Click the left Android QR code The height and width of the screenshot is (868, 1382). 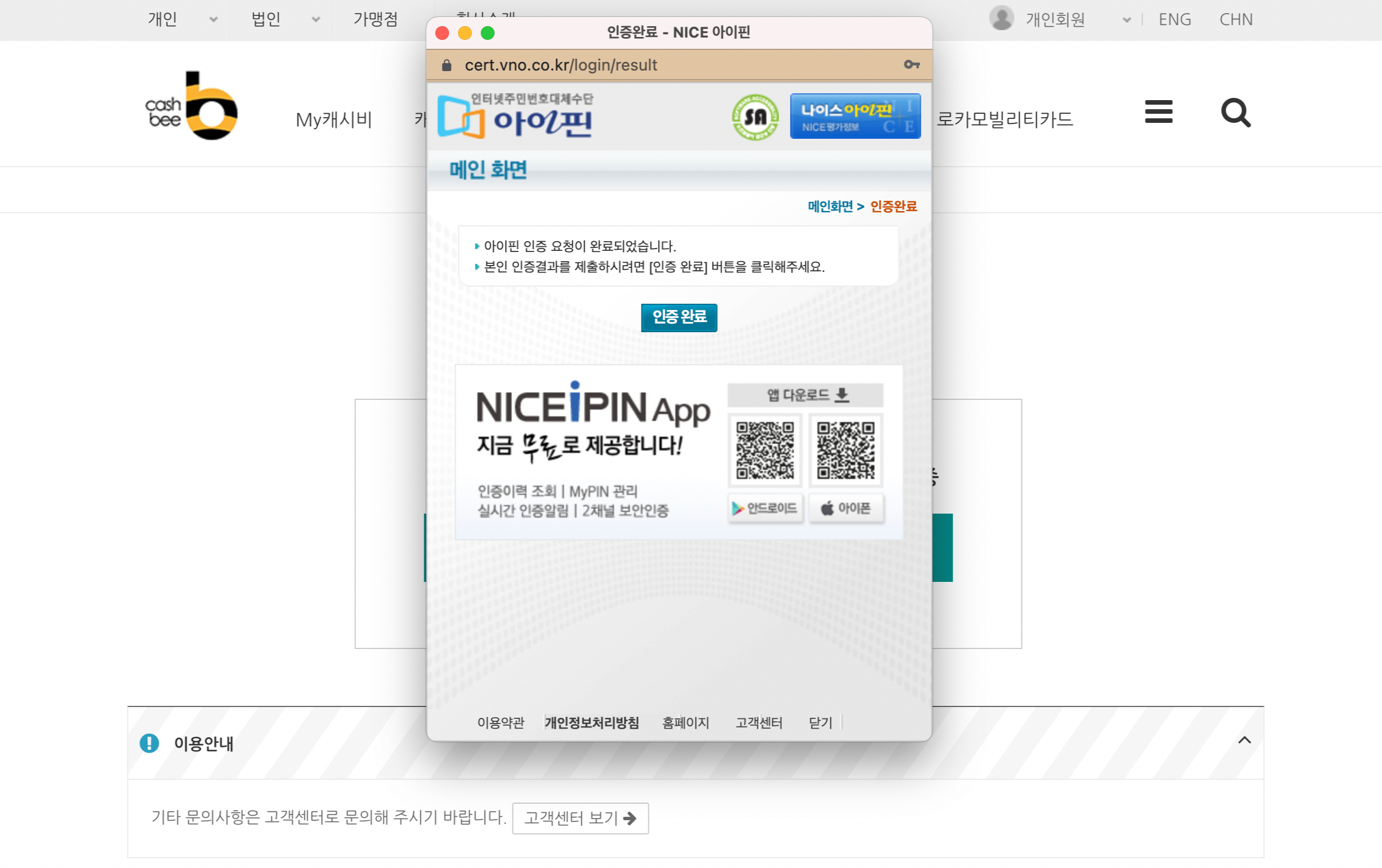point(765,450)
